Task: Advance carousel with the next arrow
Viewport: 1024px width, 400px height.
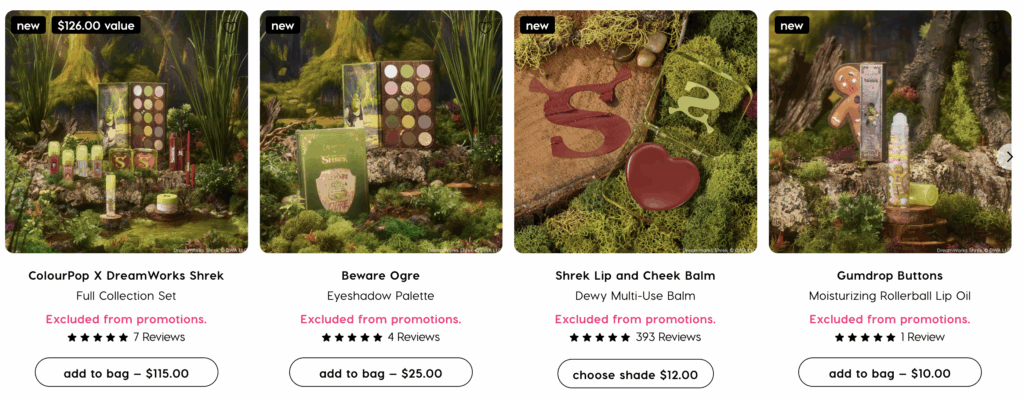Action: pos(1009,156)
